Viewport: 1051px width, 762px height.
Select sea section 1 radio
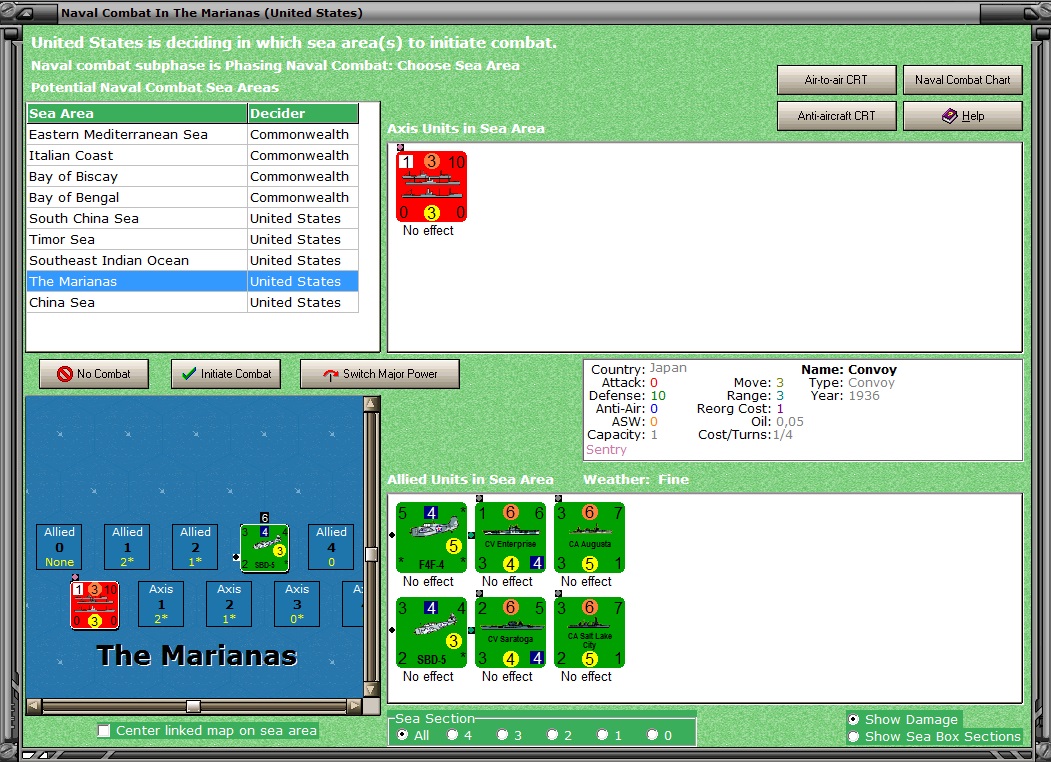point(603,735)
